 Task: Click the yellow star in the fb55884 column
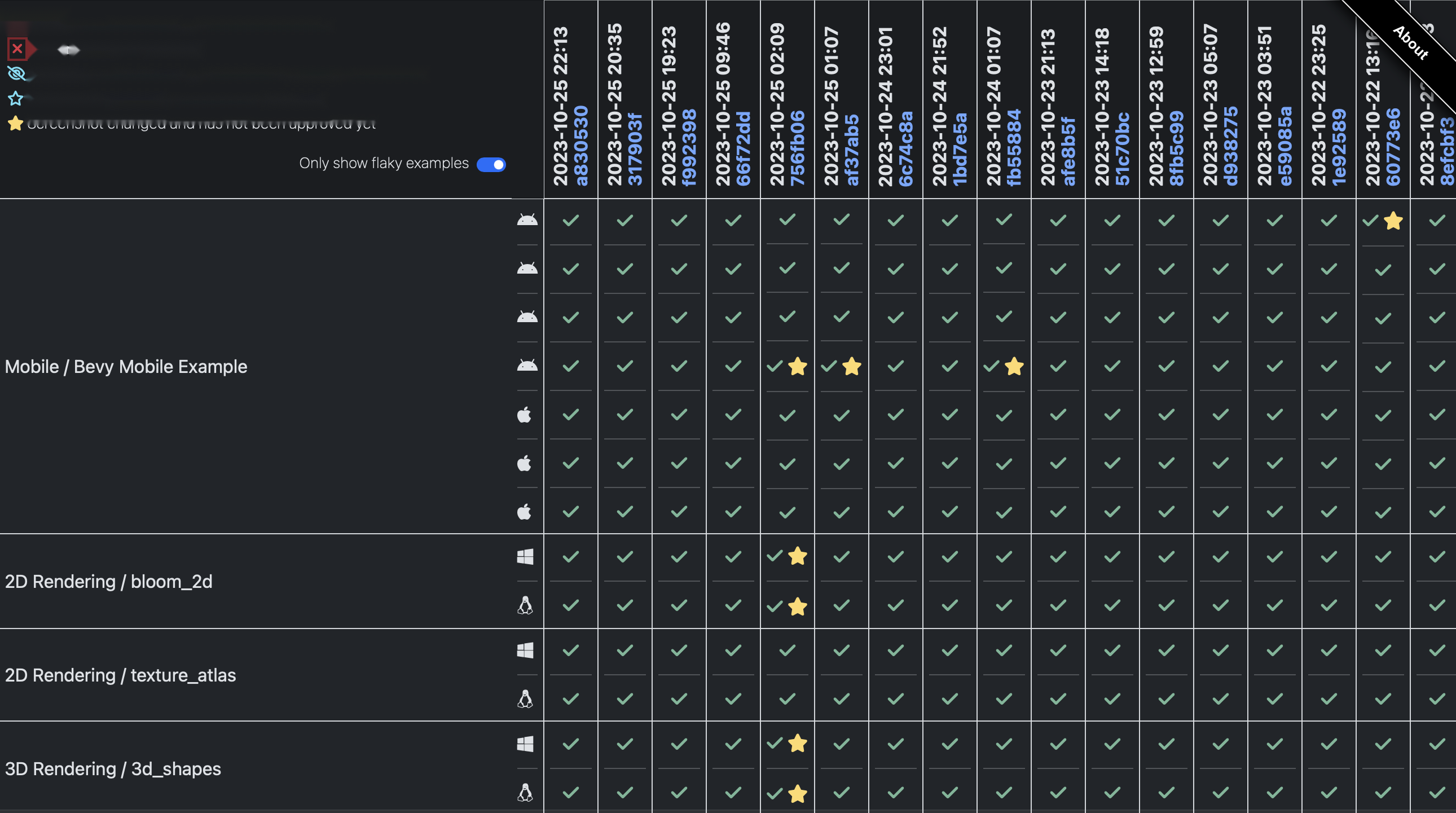(1014, 366)
